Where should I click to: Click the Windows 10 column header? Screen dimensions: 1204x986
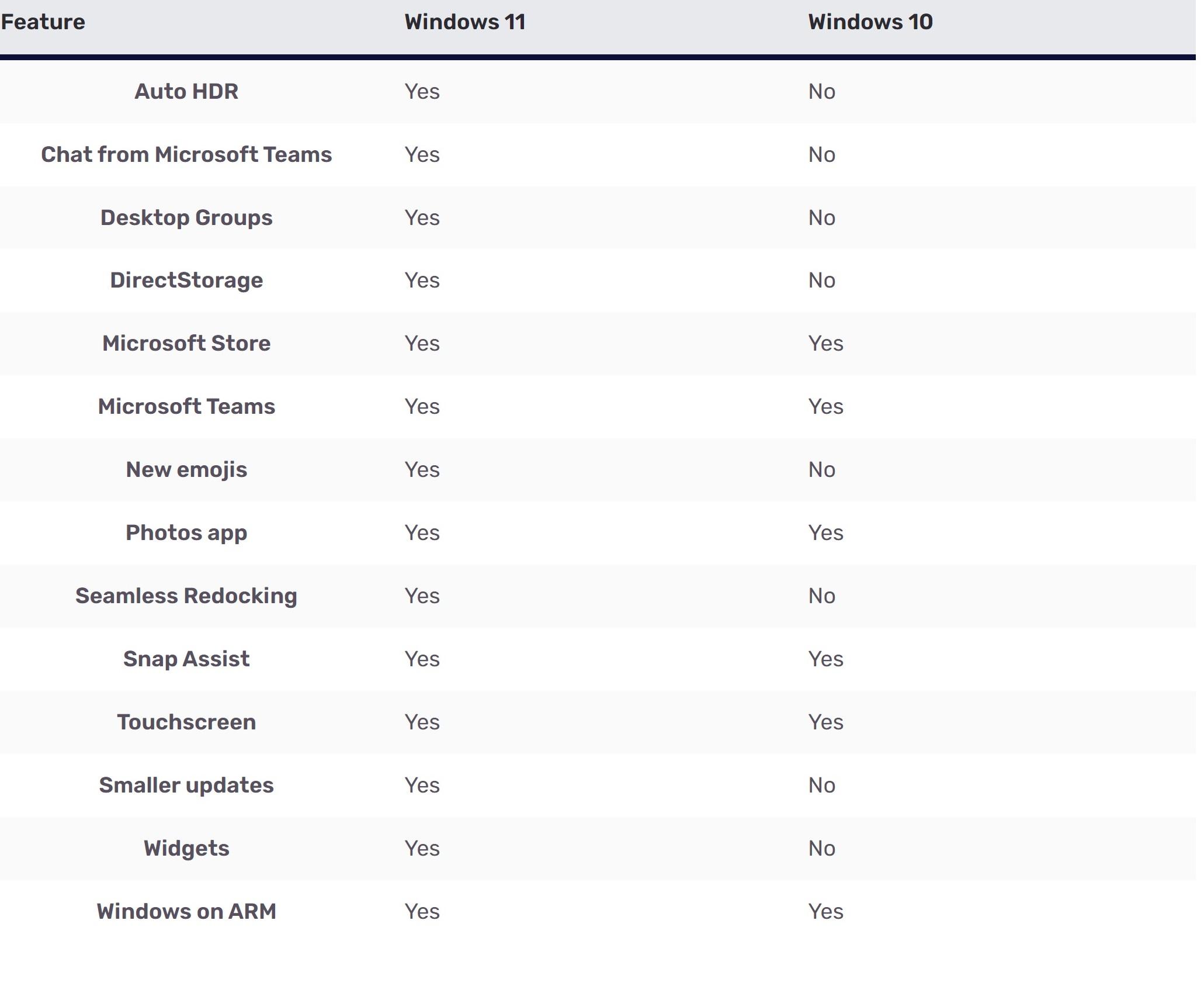coord(870,22)
